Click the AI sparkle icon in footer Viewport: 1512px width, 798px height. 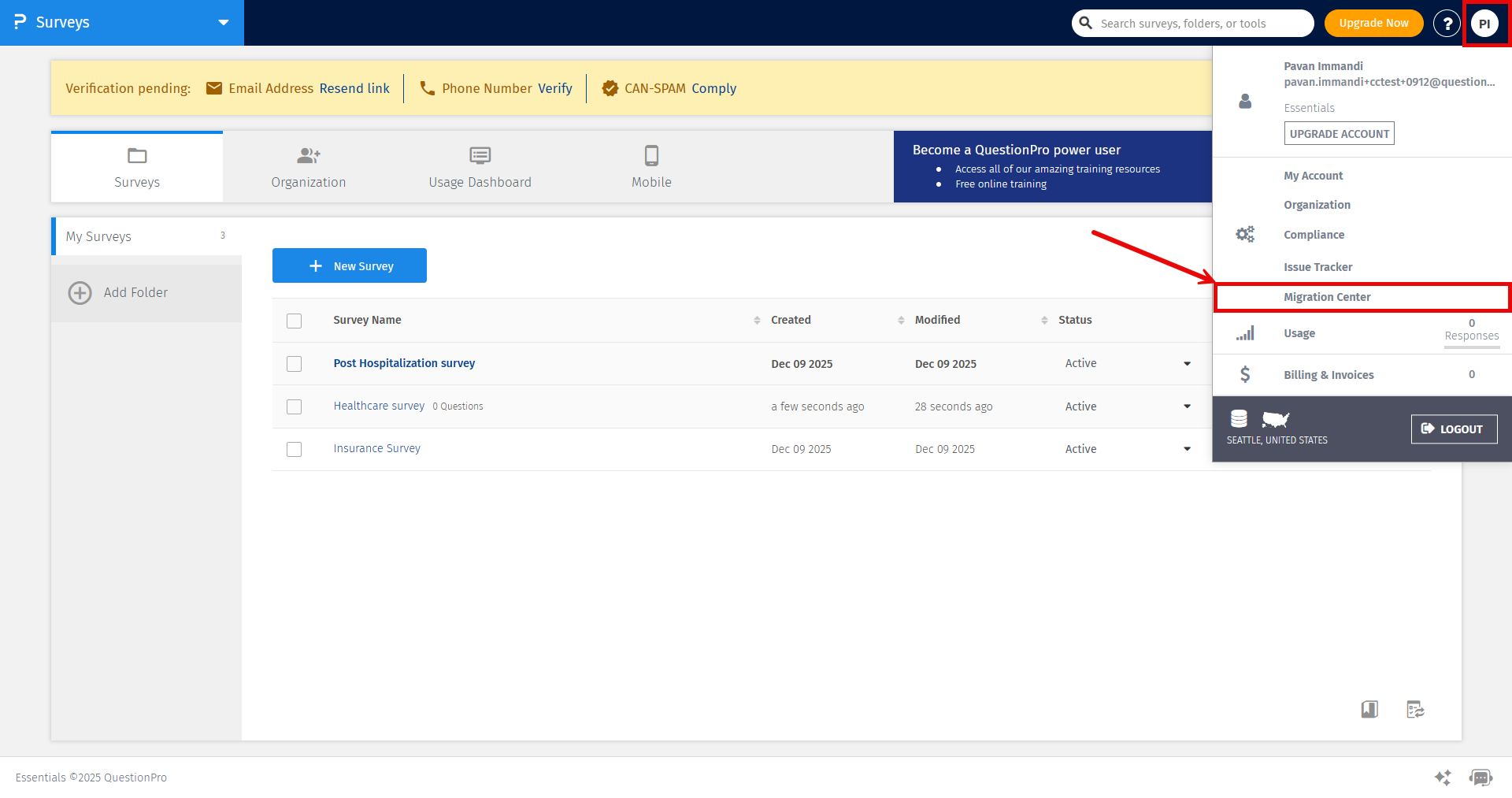(1443, 778)
